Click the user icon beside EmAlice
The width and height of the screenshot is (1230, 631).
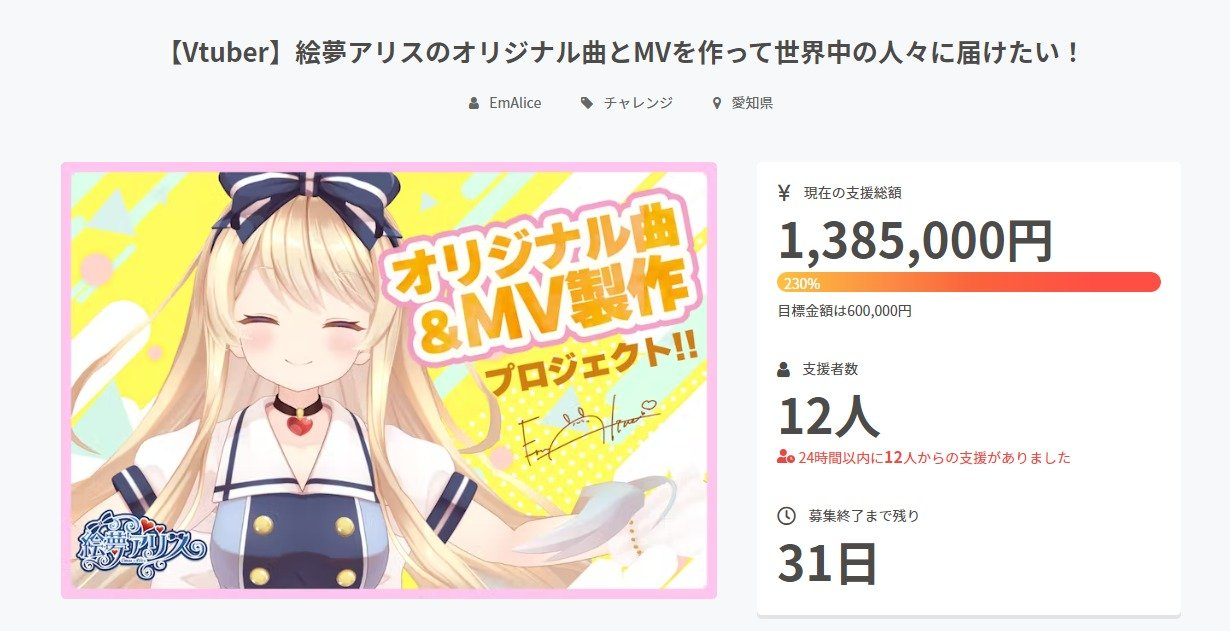[474, 103]
